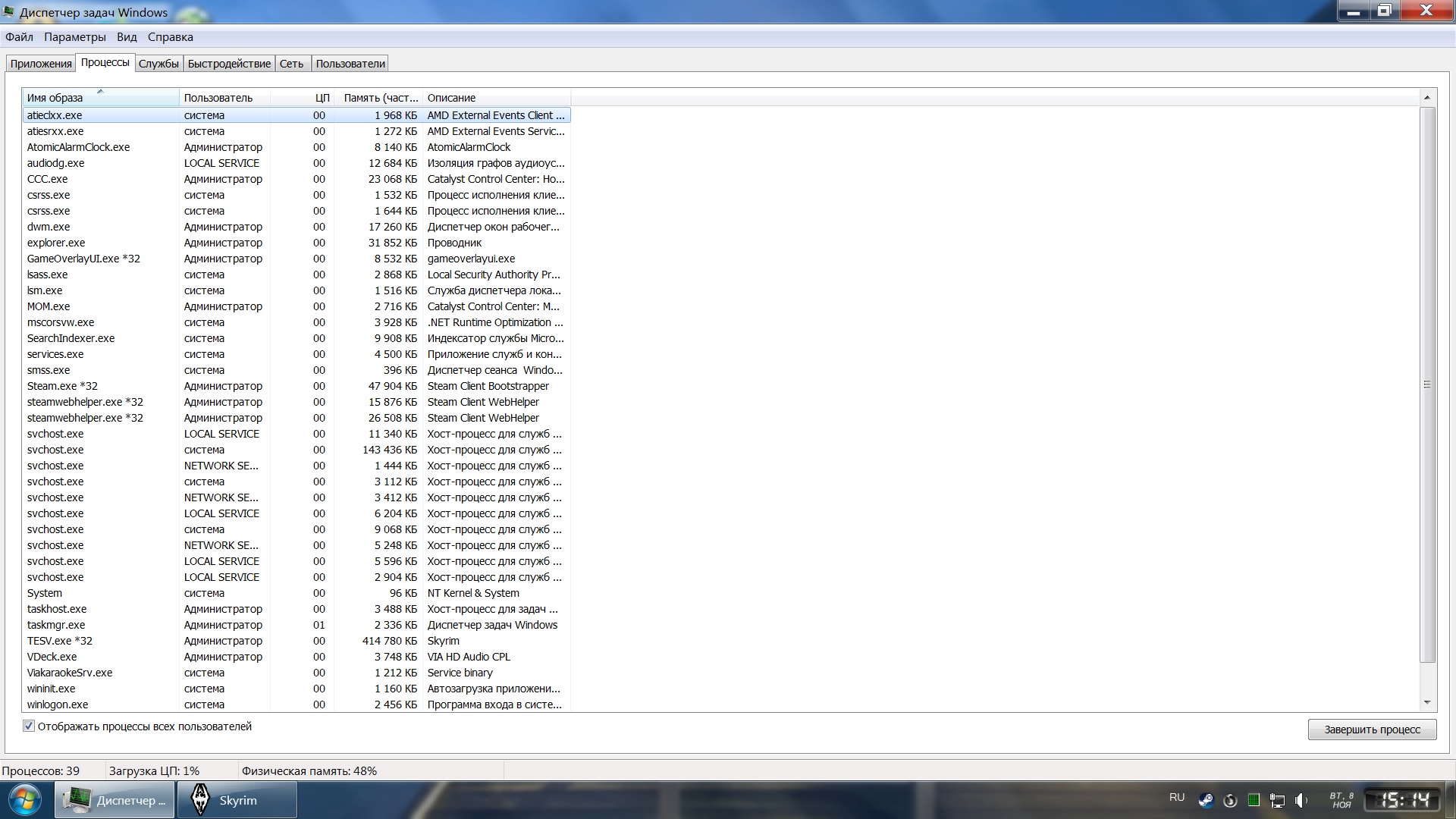Switch to the 'Быстродействие' tab
Image resolution: width=1456 pixels, height=819 pixels.
coord(229,64)
